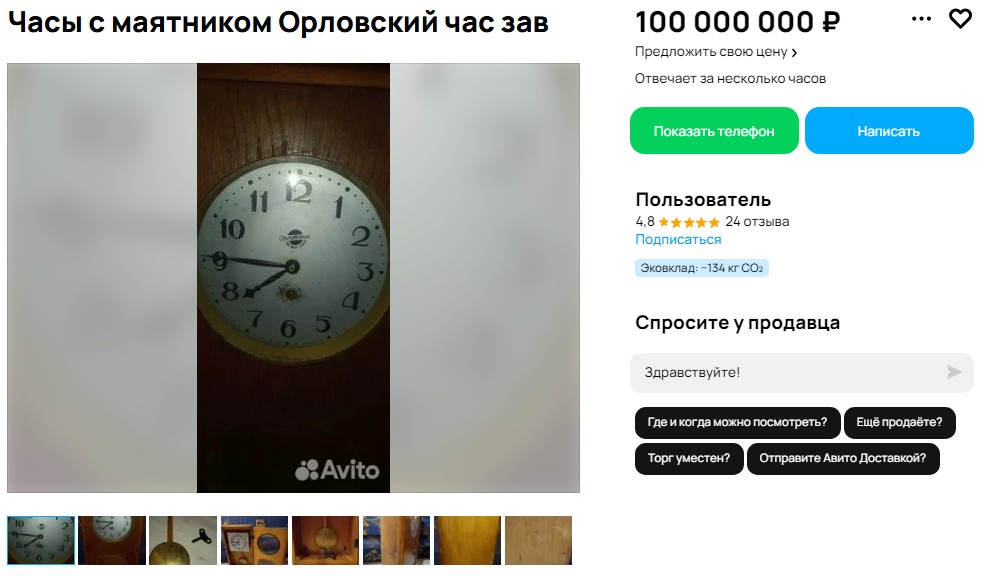Send message using the arrow icon
The image size is (988, 576).
954,372
